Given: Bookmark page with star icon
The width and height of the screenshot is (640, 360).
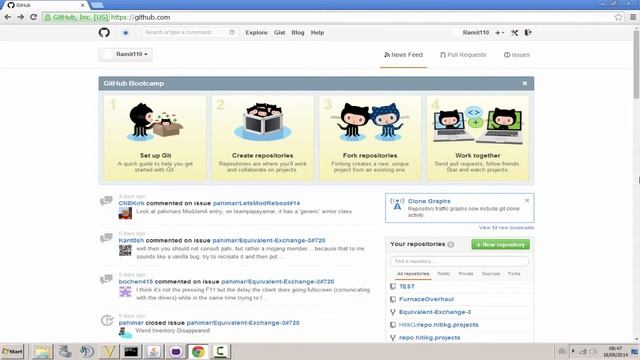Looking at the screenshot, I should point(618,17).
